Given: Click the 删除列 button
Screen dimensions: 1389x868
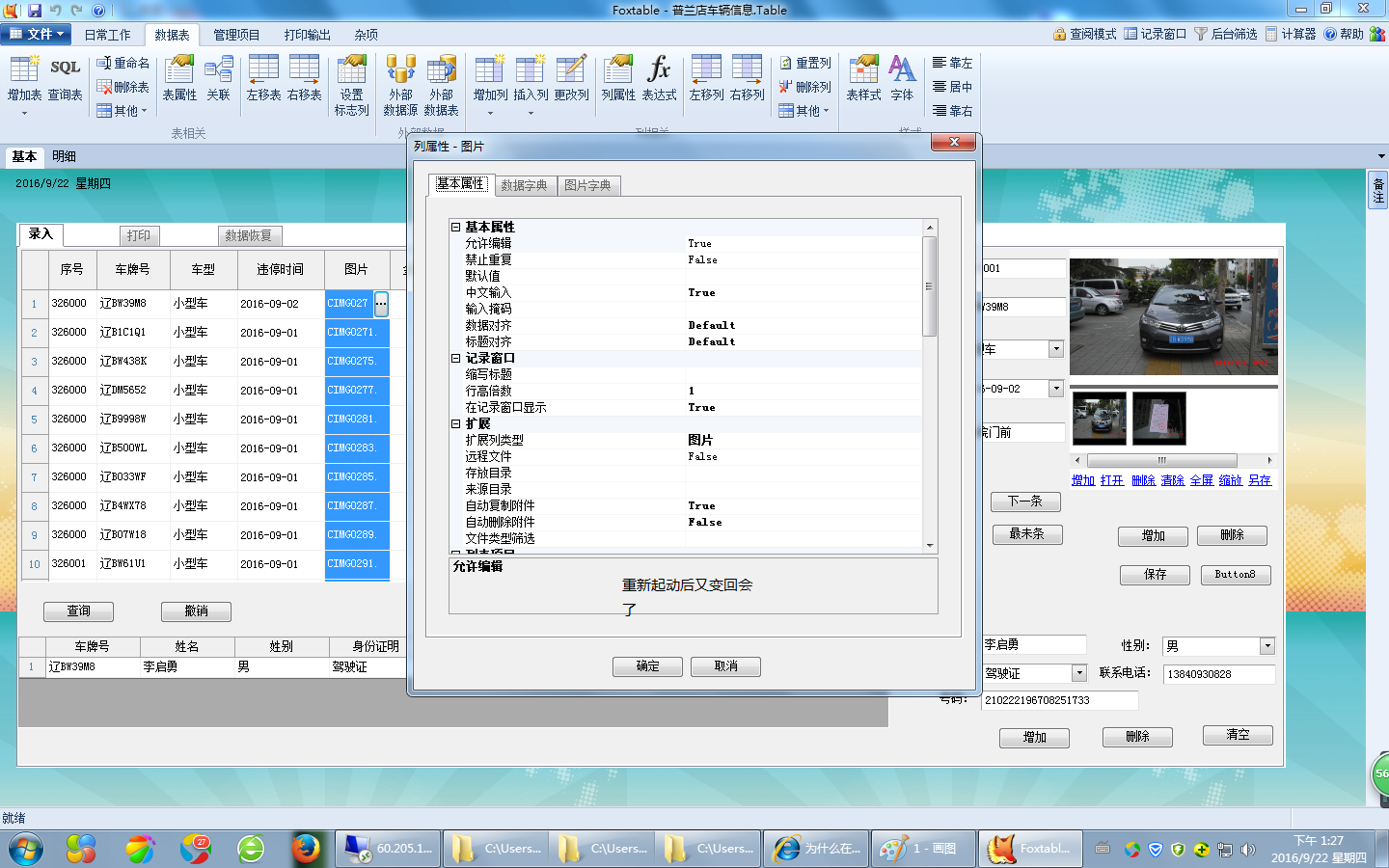Looking at the screenshot, I should pos(805,87).
